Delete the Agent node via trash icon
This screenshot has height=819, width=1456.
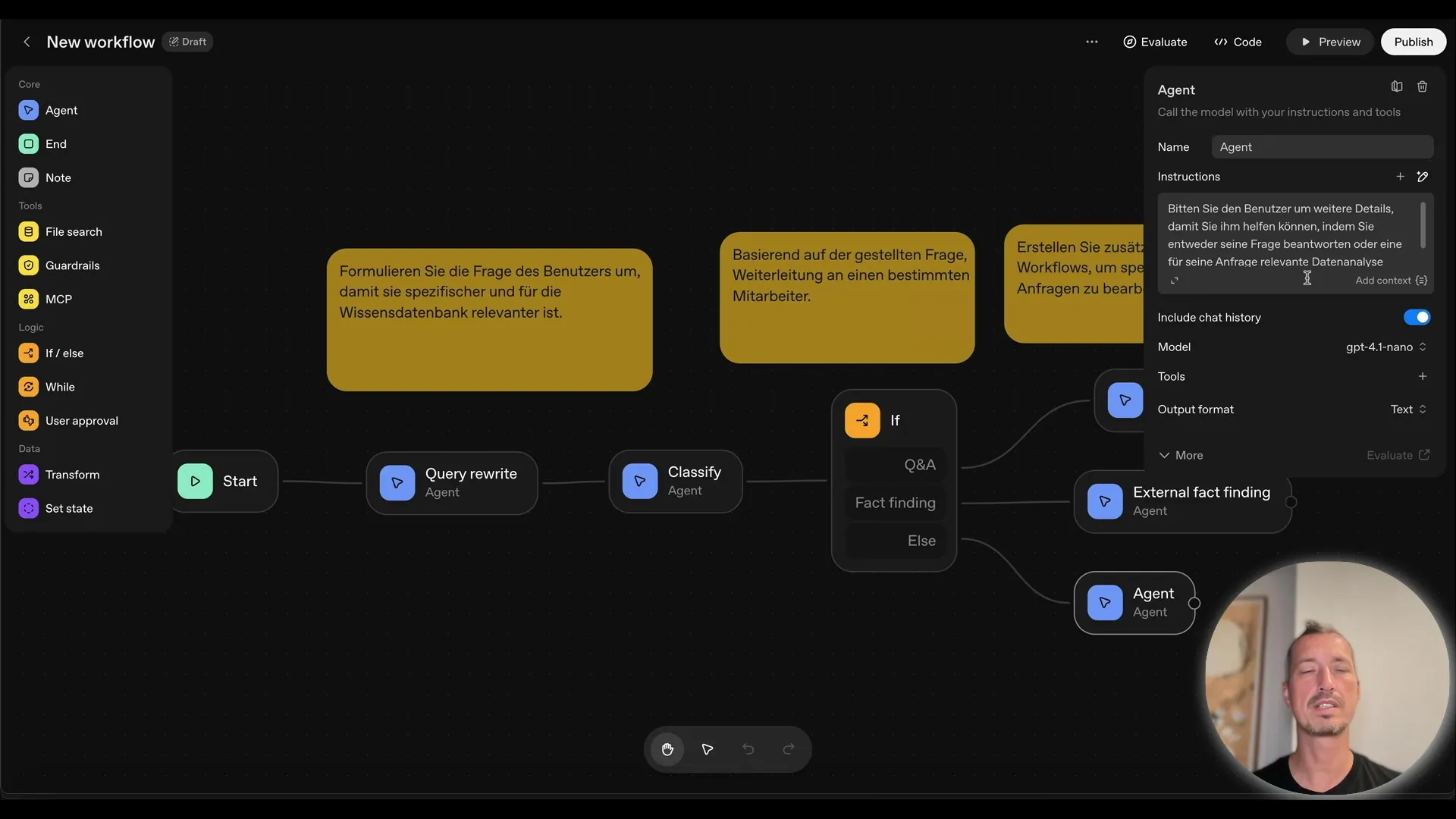1423,86
